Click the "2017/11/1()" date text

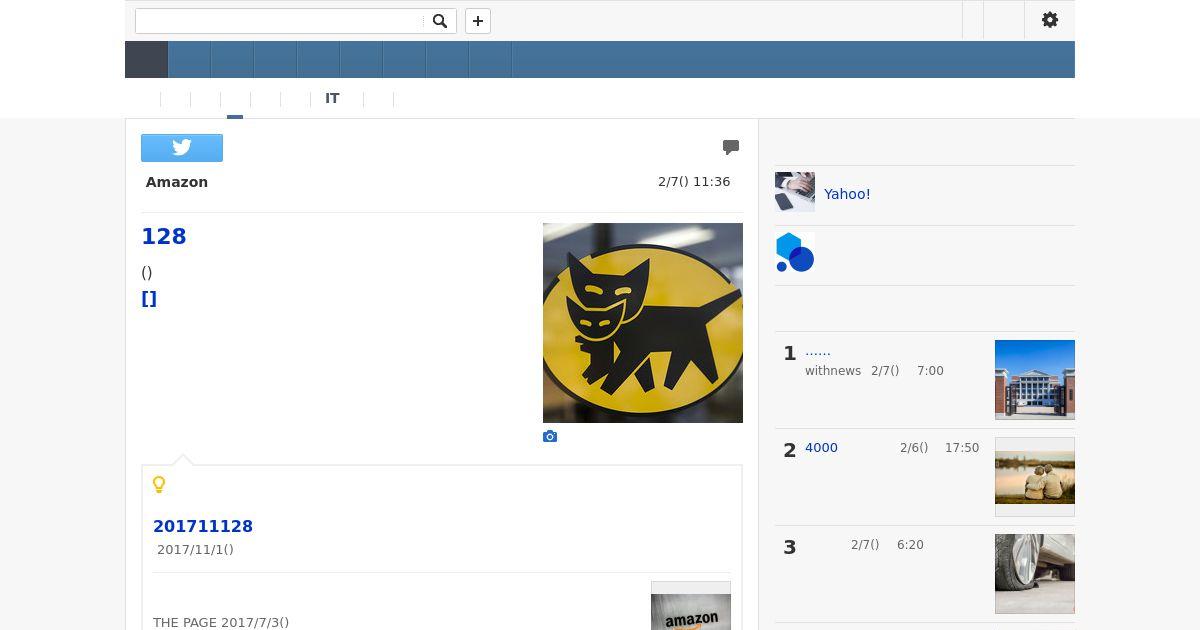(195, 549)
